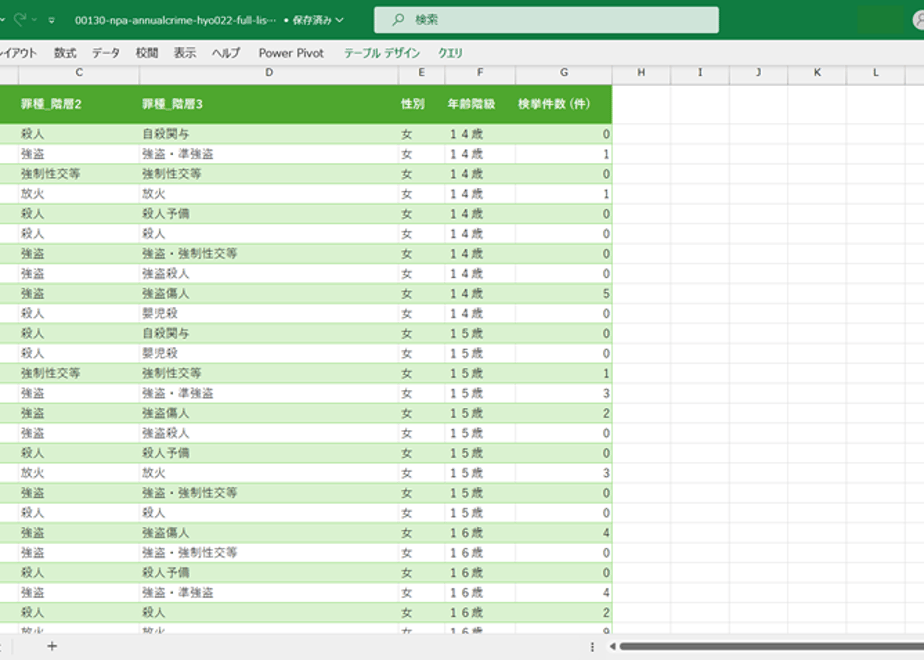Select column G header
The width and height of the screenshot is (924, 660).
coord(564,72)
